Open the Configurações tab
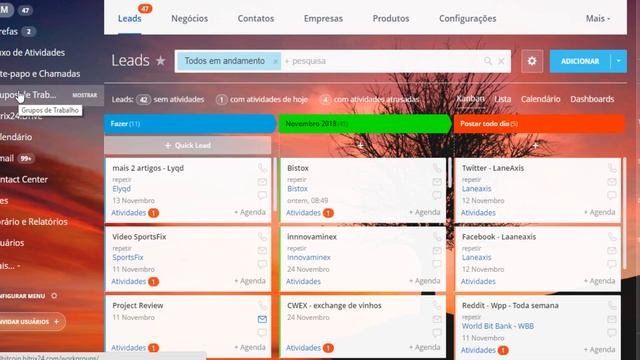The image size is (640, 360). (468, 18)
